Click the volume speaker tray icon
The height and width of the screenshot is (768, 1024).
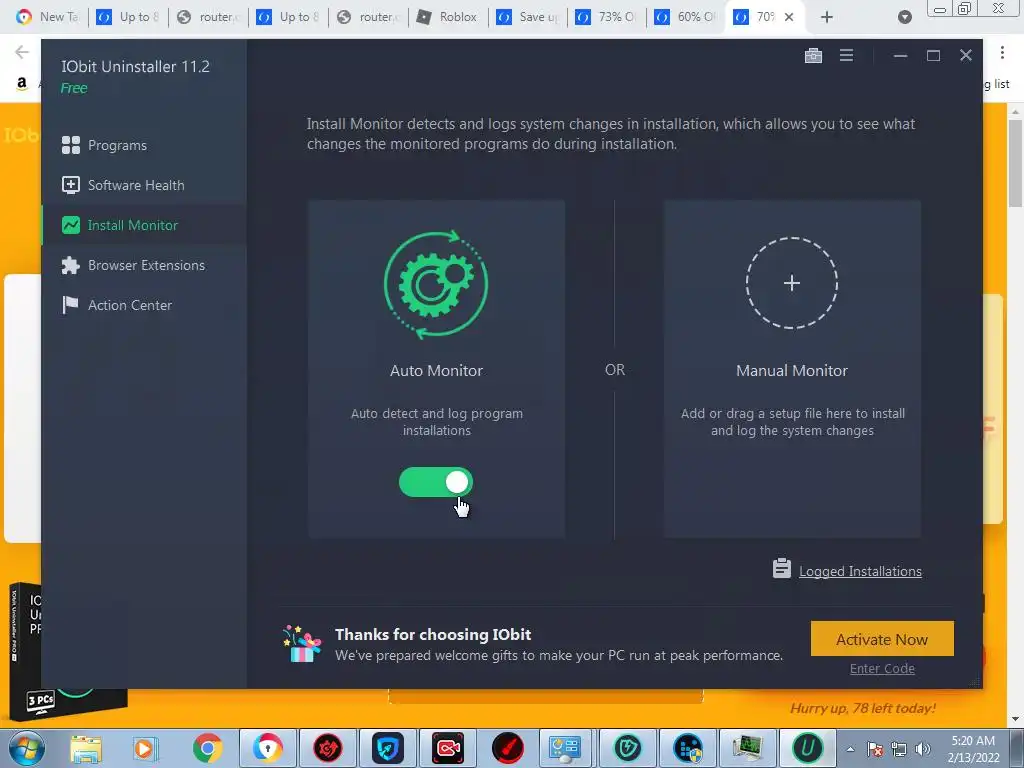point(922,749)
